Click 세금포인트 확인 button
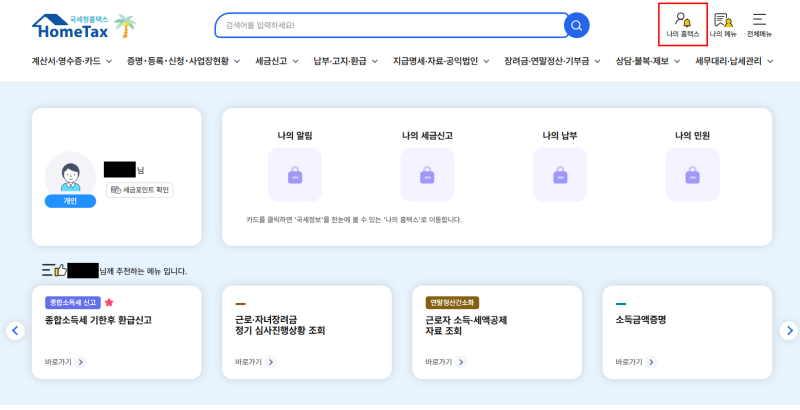 pos(140,190)
